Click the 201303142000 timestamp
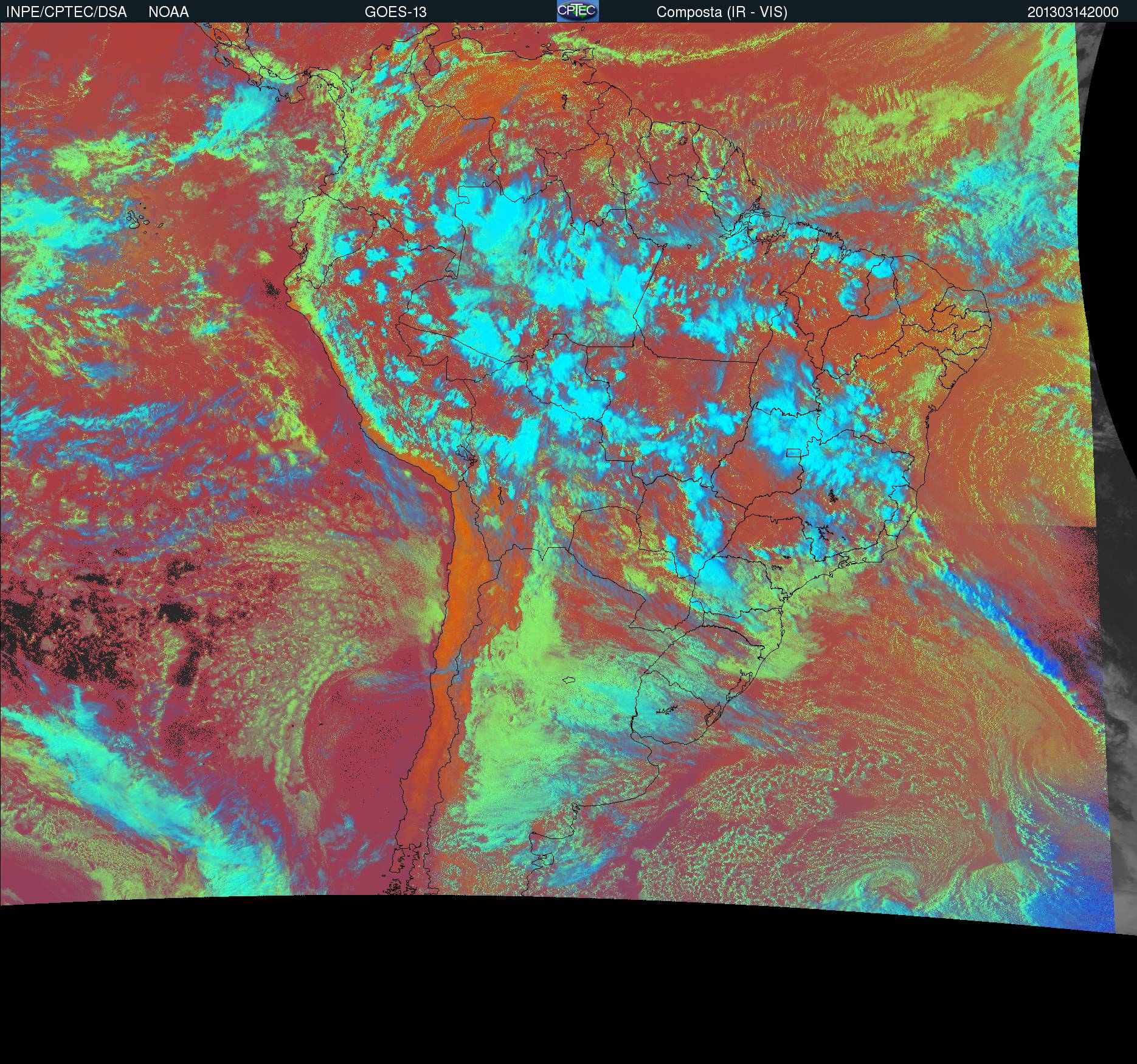This screenshot has width=1137, height=1064. pyautogui.click(x=1073, y=12)
